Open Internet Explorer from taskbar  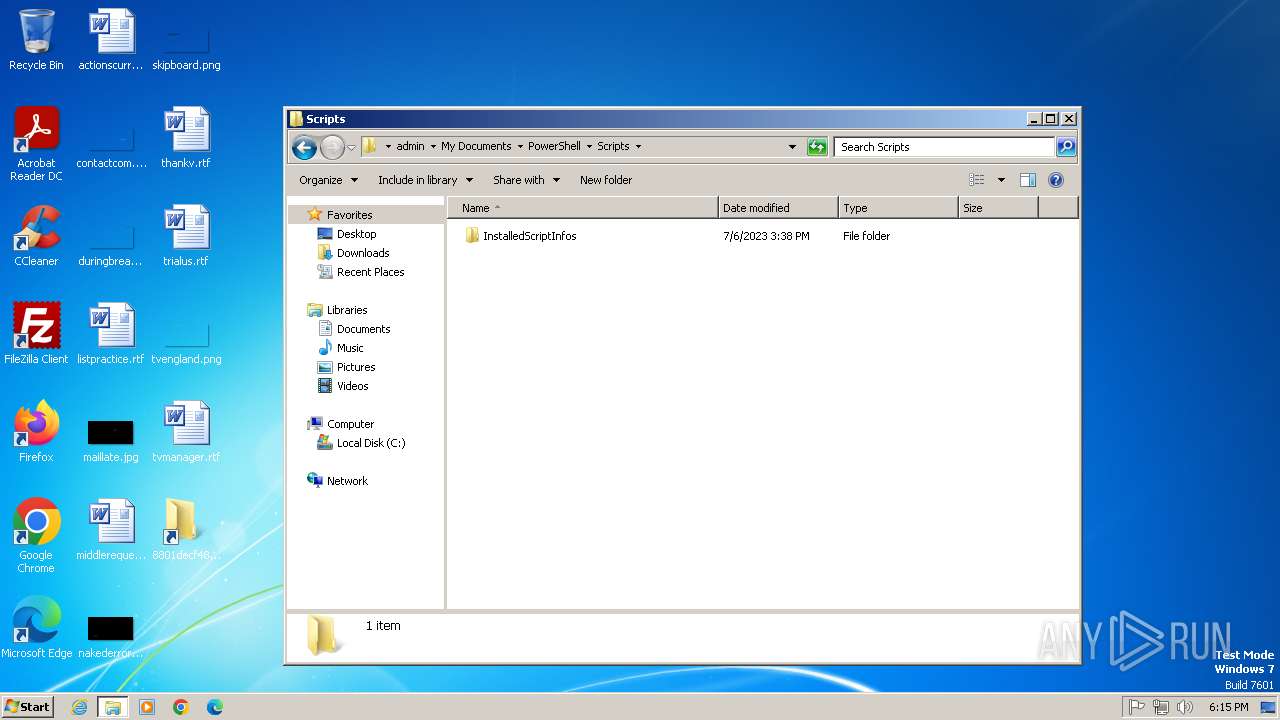click(80, 707)
